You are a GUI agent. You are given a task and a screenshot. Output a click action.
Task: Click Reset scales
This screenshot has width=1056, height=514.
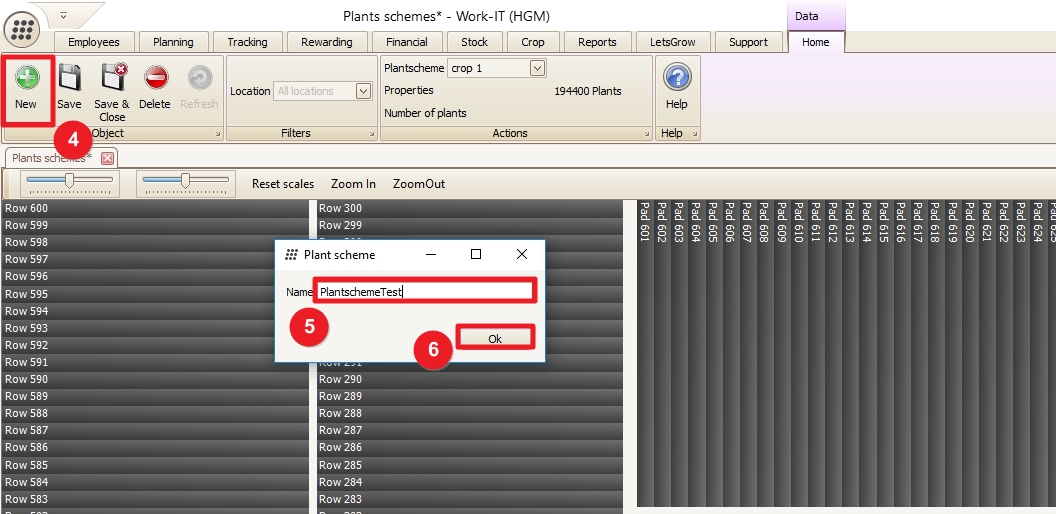[x=283, y=184]
